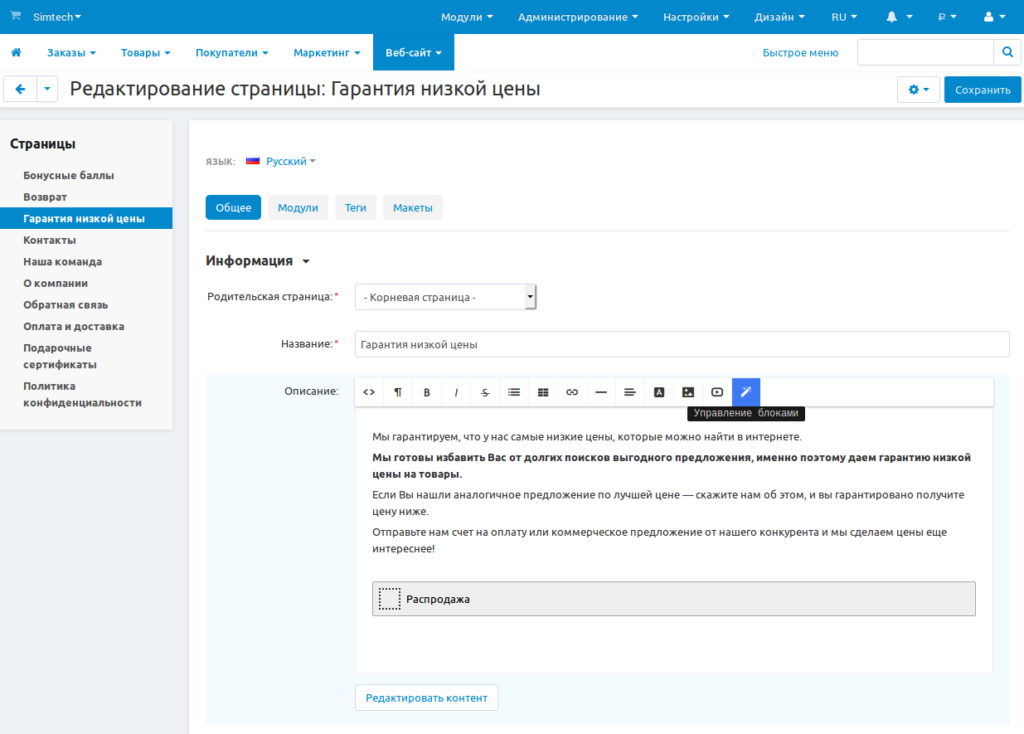Switch to the Теги tab
The width and height of the screenshot is (1024, 734).
[x=355, y=208]
